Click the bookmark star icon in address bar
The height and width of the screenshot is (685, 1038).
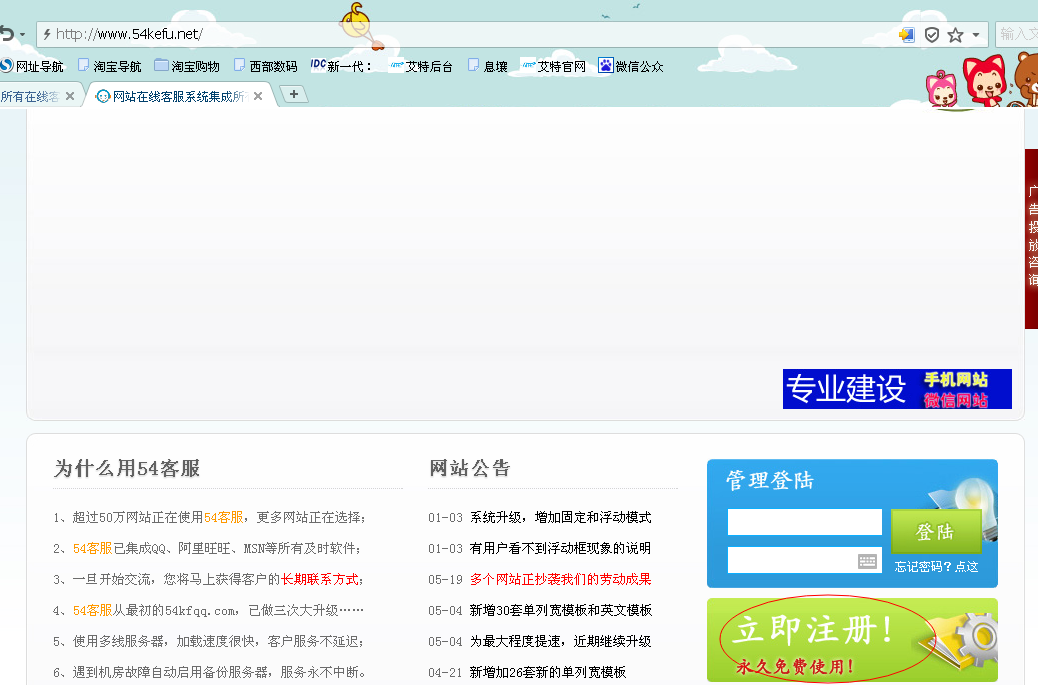[955, 35]
